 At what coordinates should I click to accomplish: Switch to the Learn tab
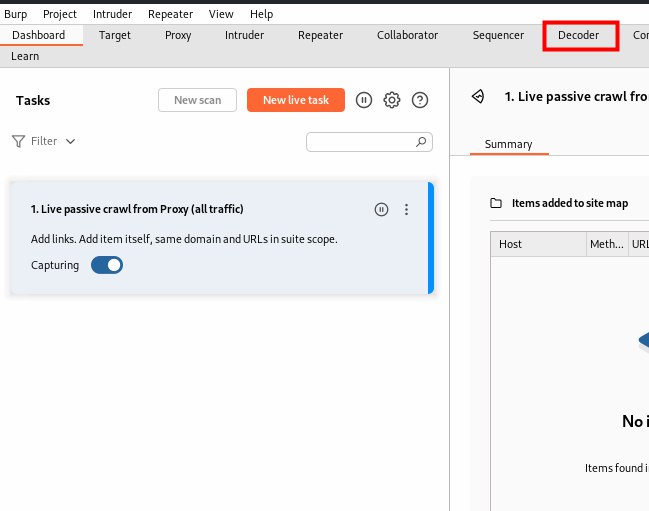(x=25, y=56)
